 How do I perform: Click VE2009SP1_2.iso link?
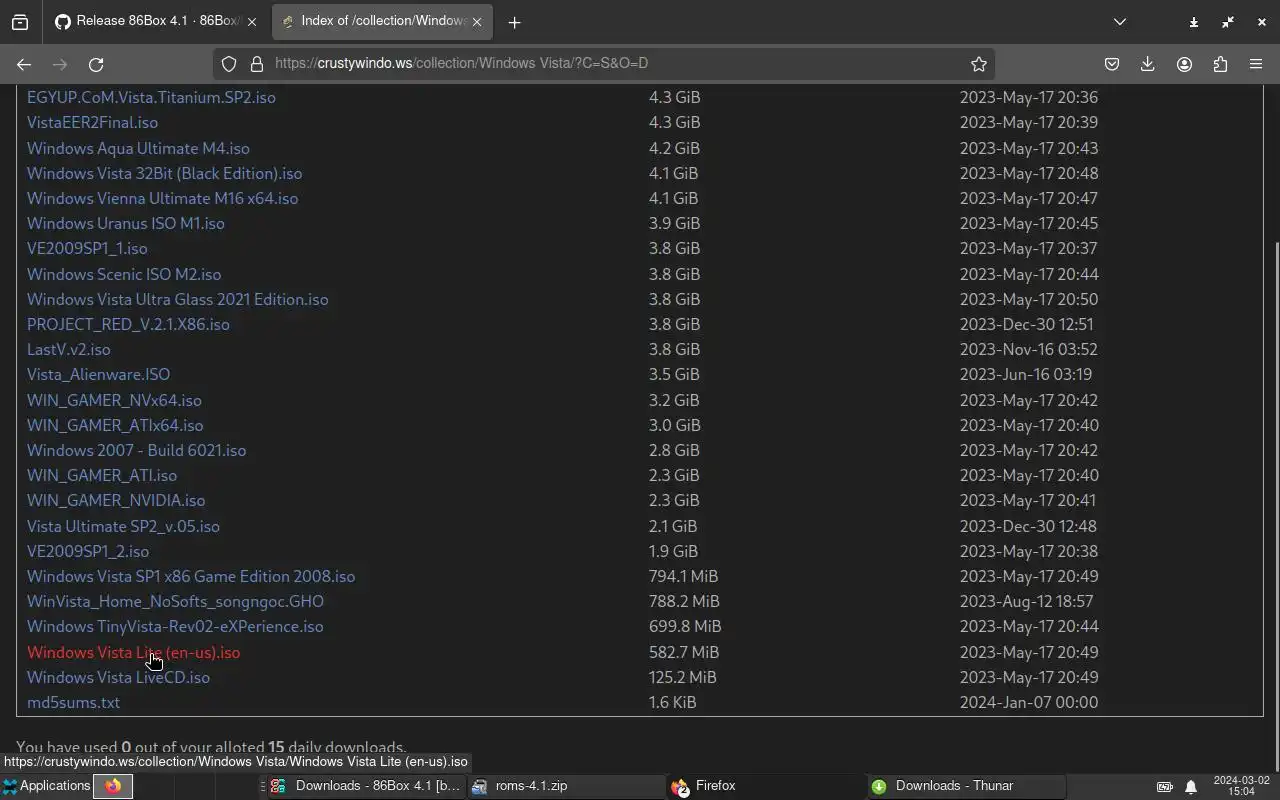click(88, 551)
